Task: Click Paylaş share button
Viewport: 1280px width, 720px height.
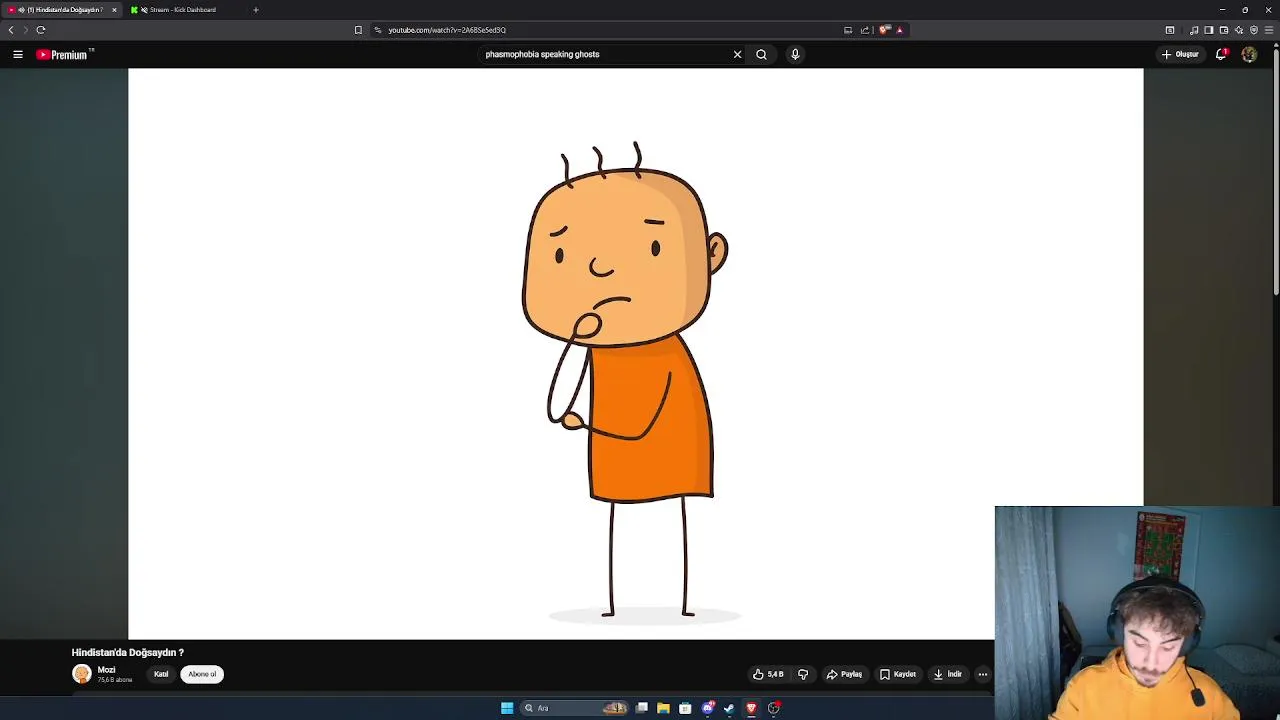Action: coord(844,674)
